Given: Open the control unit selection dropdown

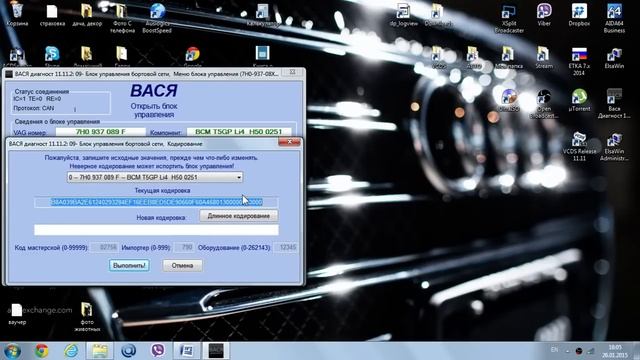Looking at the screenshot, I should 155,177.
